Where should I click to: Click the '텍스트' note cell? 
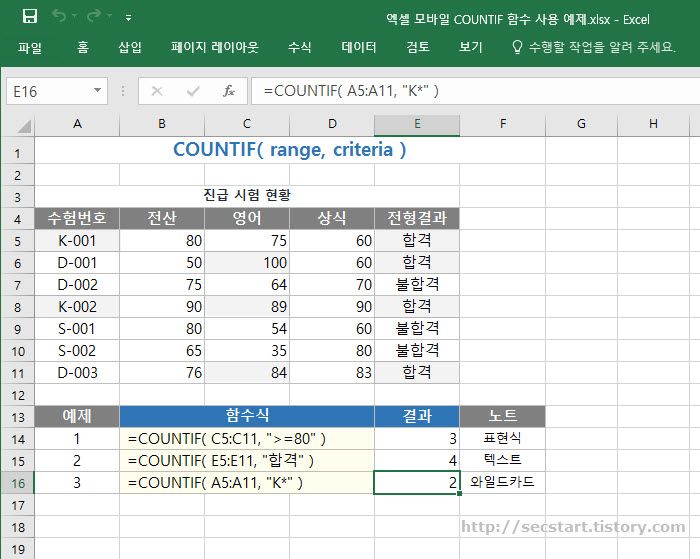coord(502,461)
